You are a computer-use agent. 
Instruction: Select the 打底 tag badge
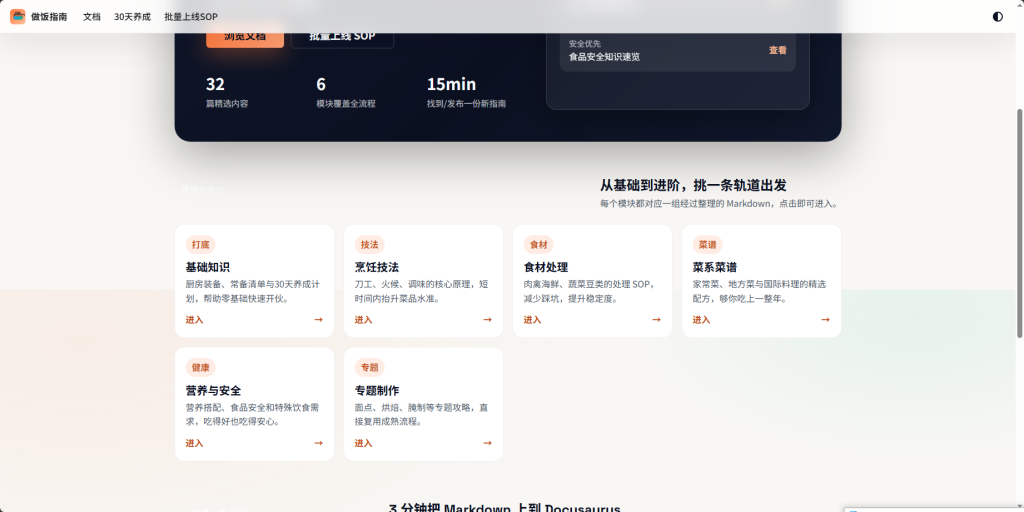[x=200, y=244]
